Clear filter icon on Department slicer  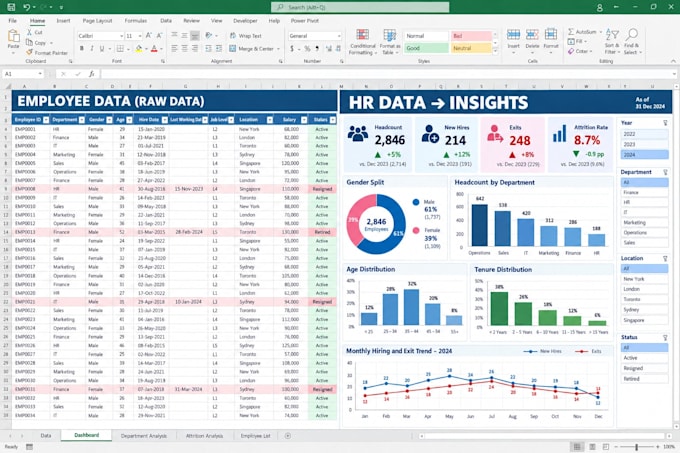tap(665, 172)
